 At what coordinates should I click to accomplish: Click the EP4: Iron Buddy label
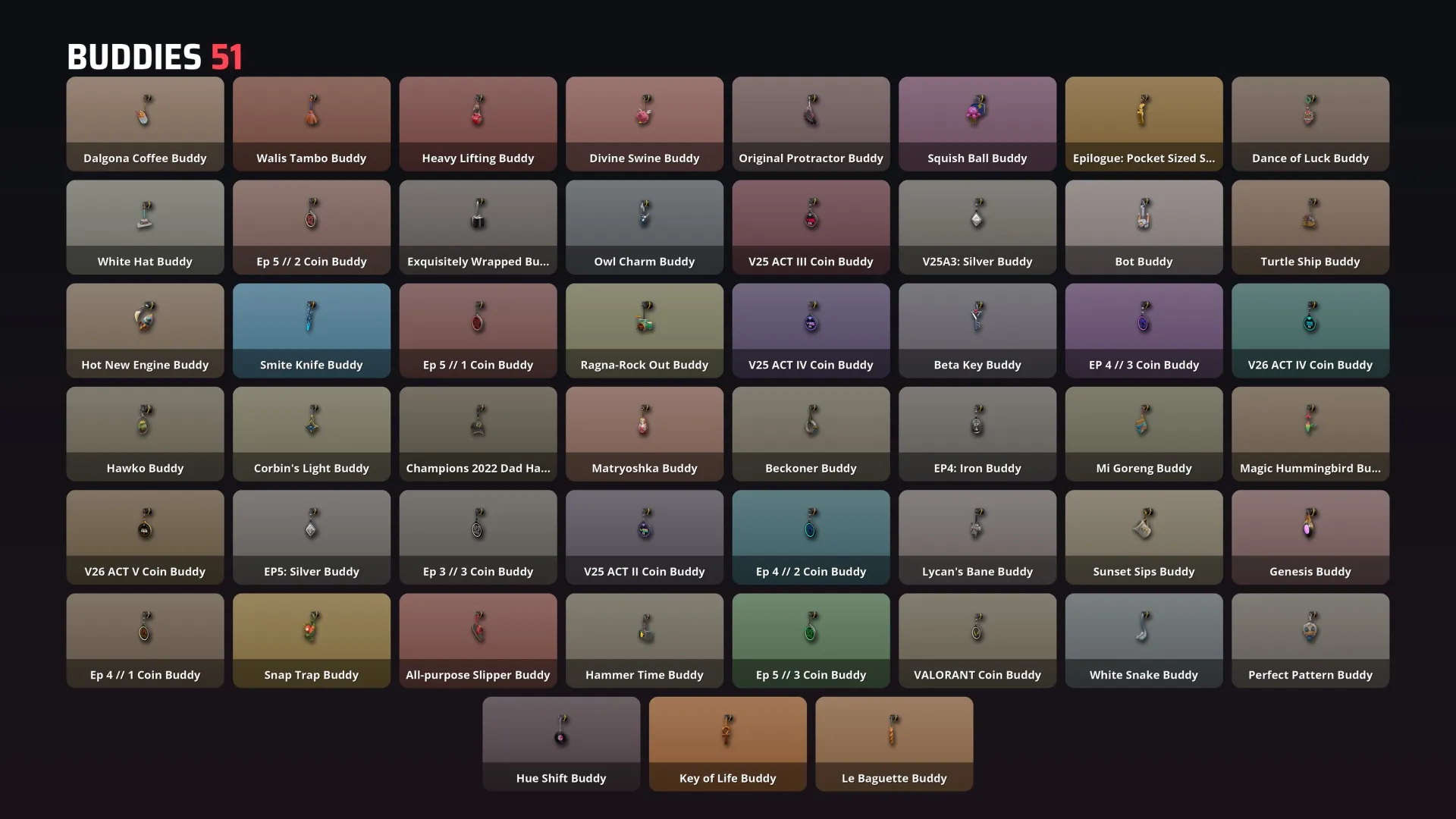[x=977, y=469]
